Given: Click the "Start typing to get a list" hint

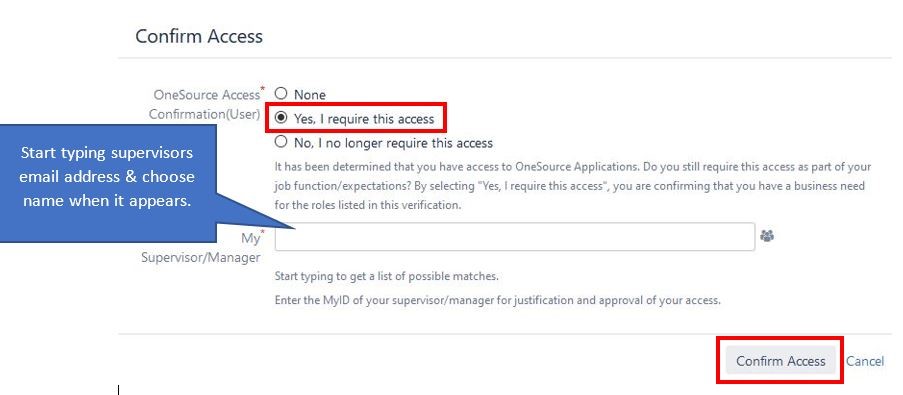Looking at the screenshot, I should point(386,276).
